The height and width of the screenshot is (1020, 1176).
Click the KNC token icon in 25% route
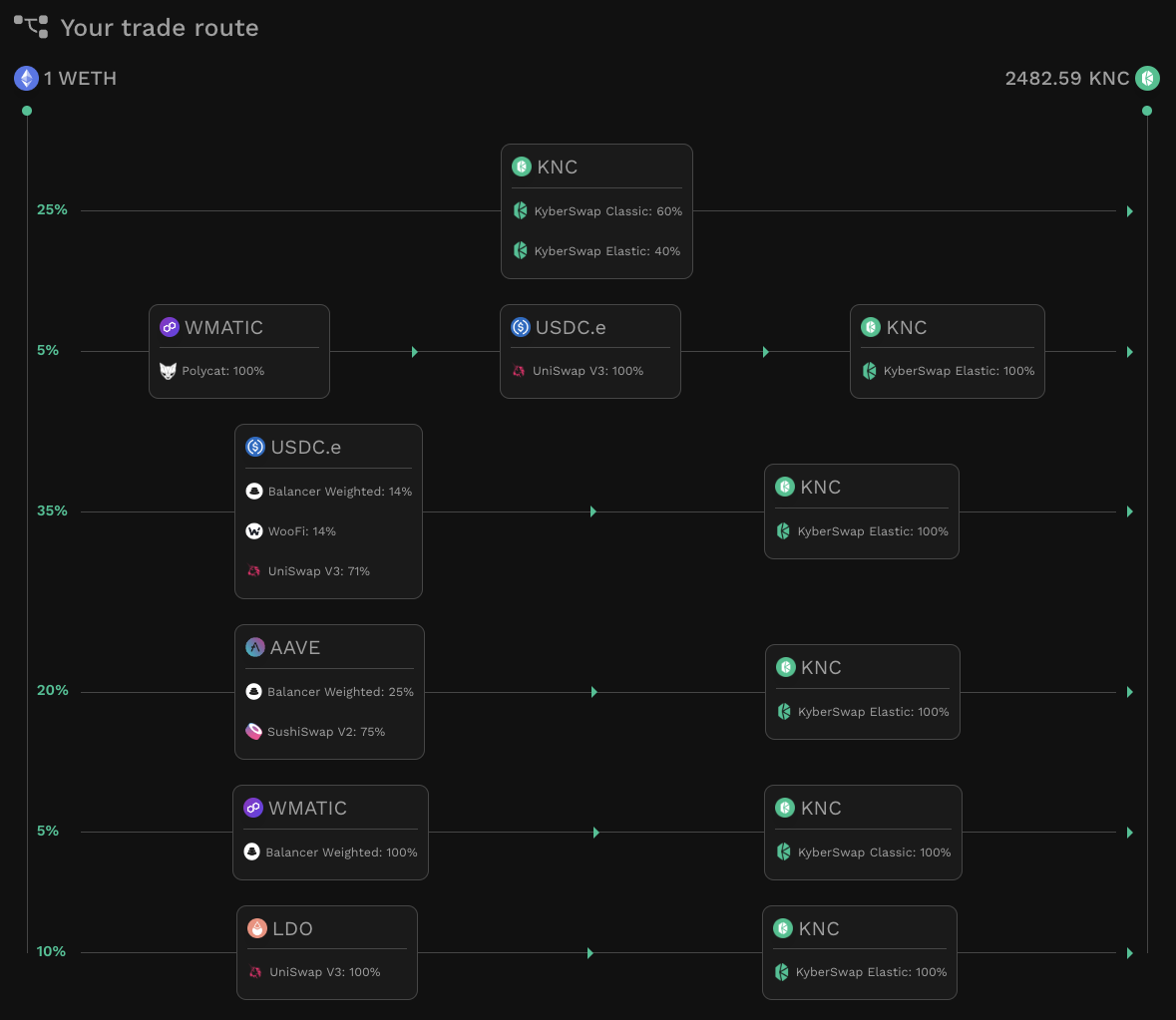[522, 167]
